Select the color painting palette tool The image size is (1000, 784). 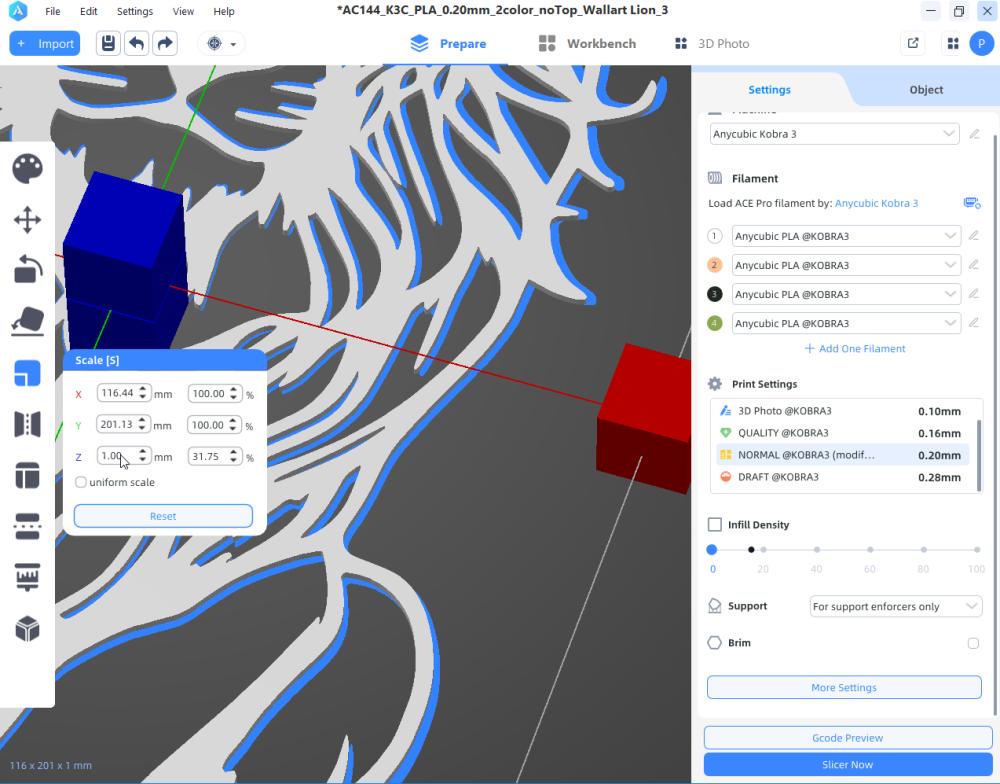coord(27,169)
